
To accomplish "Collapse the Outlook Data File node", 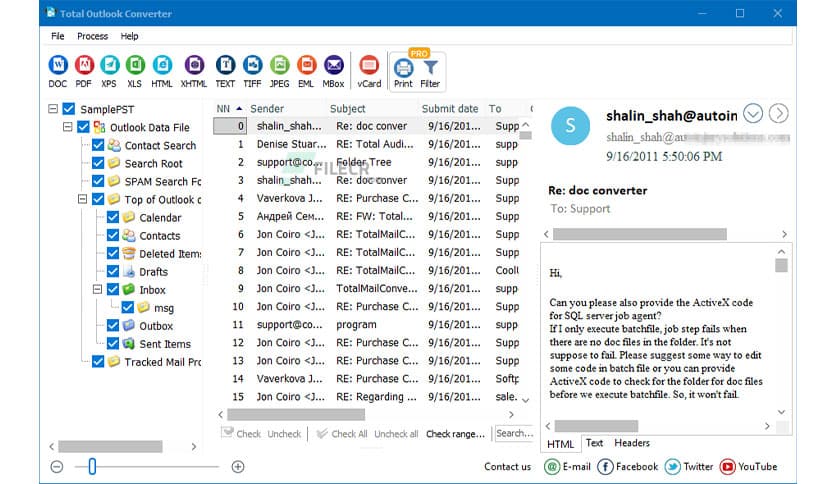I will point(67,127).
